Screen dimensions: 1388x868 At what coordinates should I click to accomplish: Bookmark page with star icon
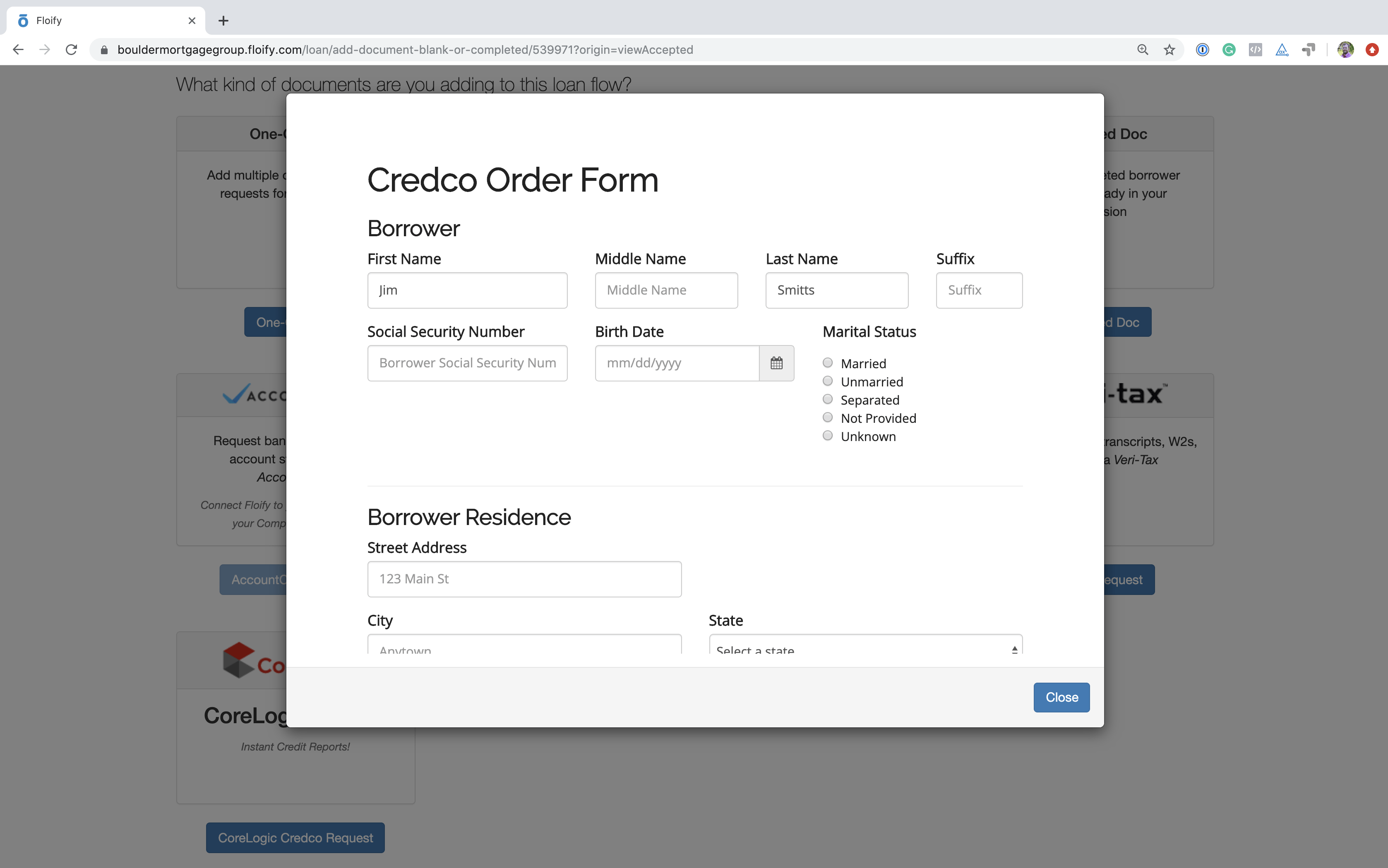pyautogui.click(x=1169, y=50)
